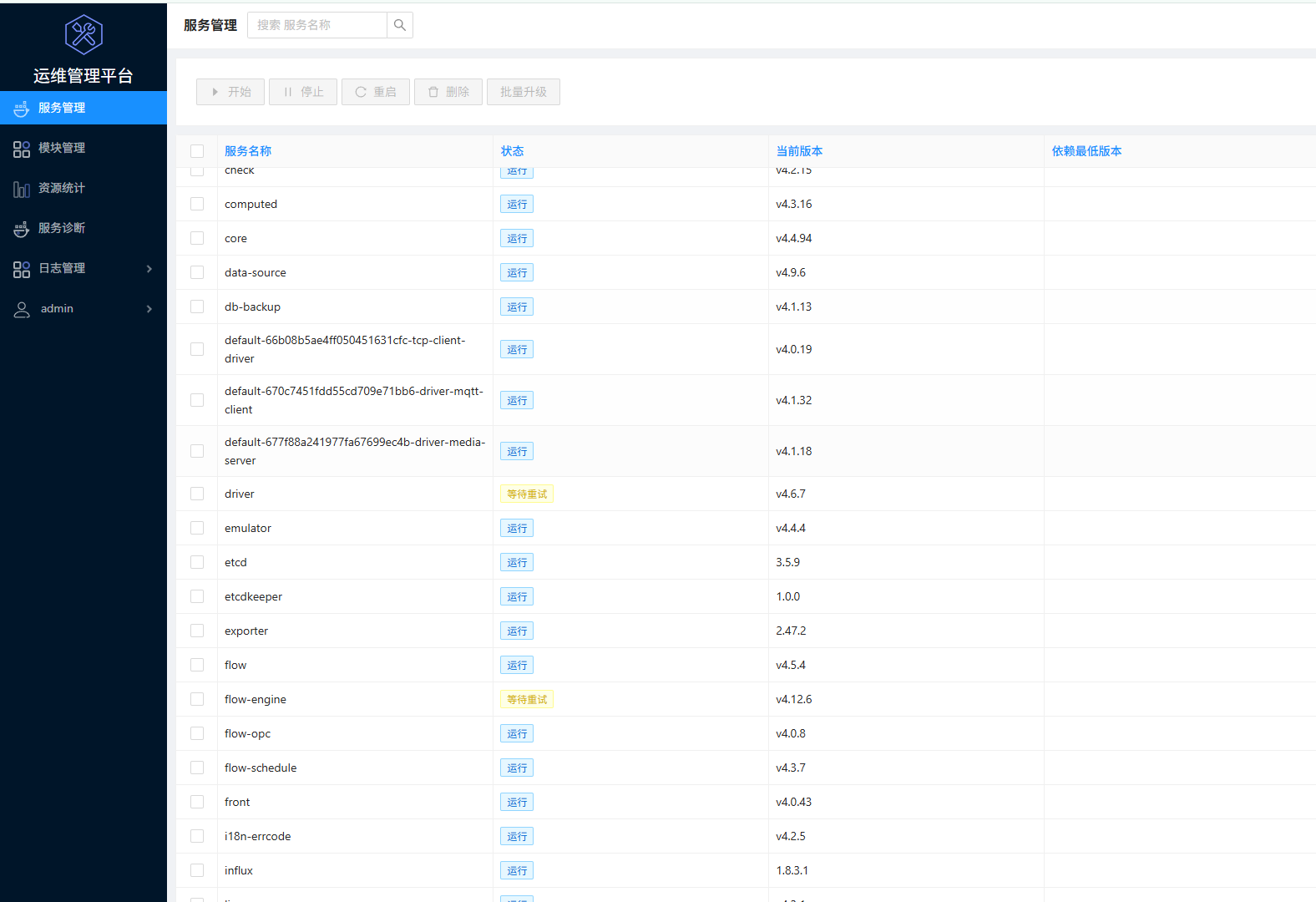Select the driver-mqtt-client row checkbox

[197, 400]
